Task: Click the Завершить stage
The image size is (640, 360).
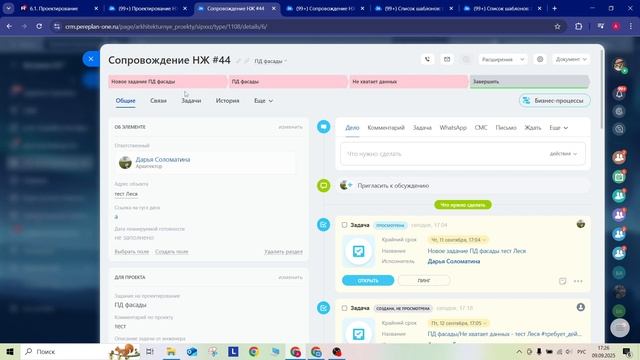Action: (x=529, y=82)
